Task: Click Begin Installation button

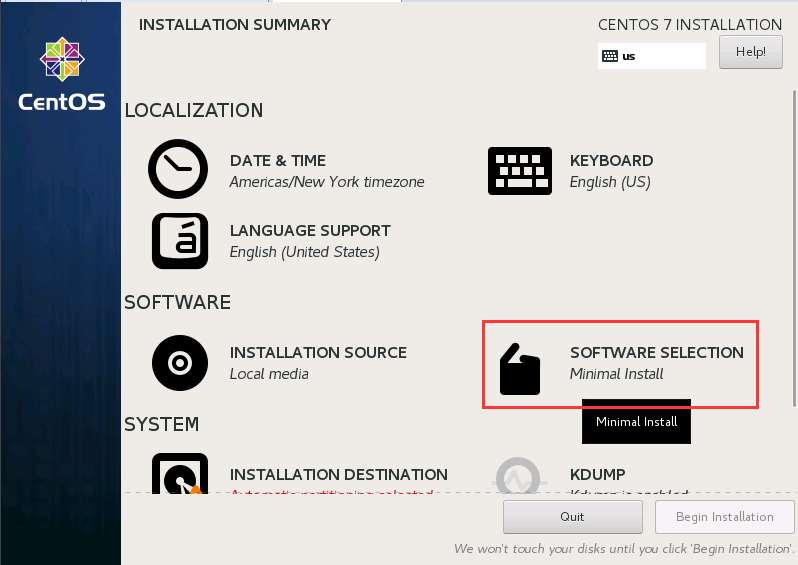Action: 724,517
